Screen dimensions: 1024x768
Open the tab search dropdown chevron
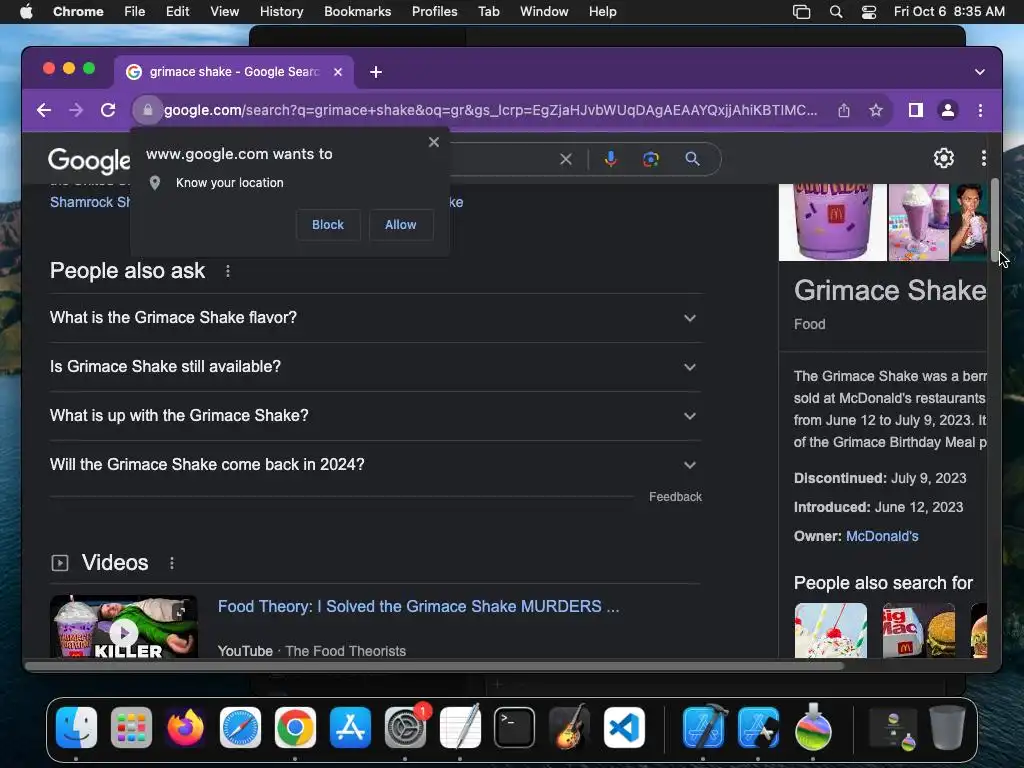[980, 72]
